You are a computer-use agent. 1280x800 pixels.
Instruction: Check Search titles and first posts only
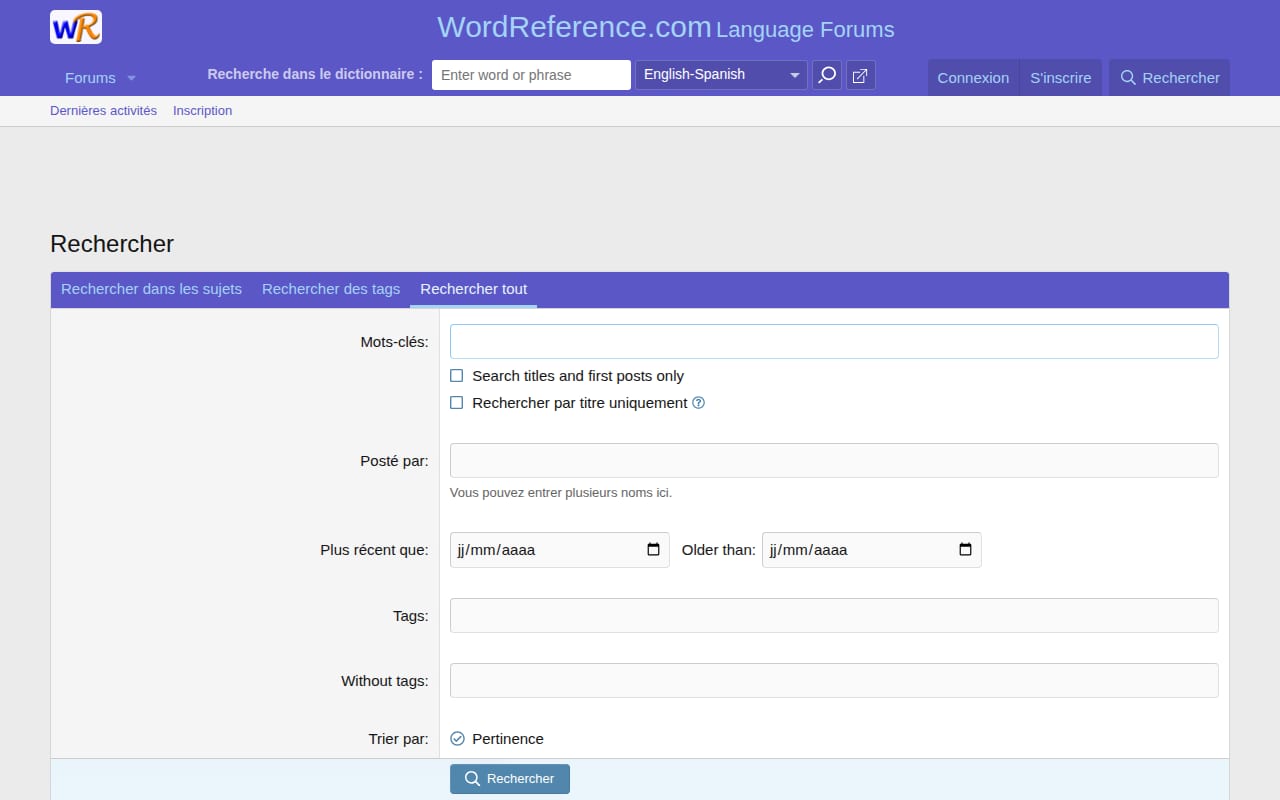[457, 376]
